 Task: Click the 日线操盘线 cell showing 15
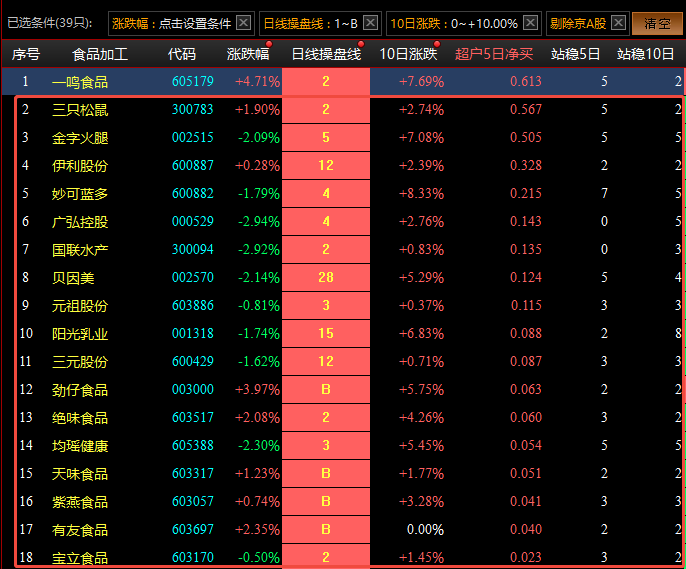(x=326, y=333)
